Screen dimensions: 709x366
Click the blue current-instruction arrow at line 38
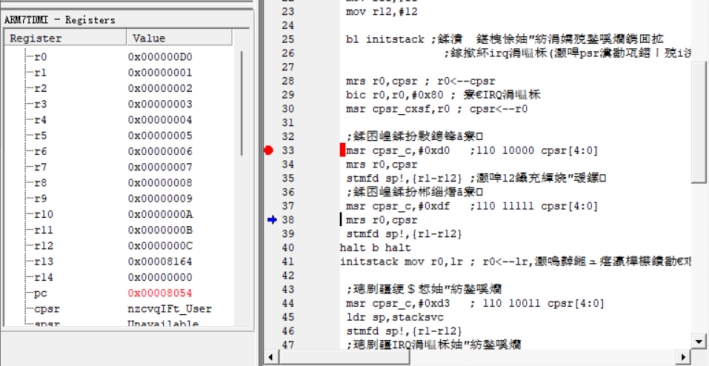point(272,220)
